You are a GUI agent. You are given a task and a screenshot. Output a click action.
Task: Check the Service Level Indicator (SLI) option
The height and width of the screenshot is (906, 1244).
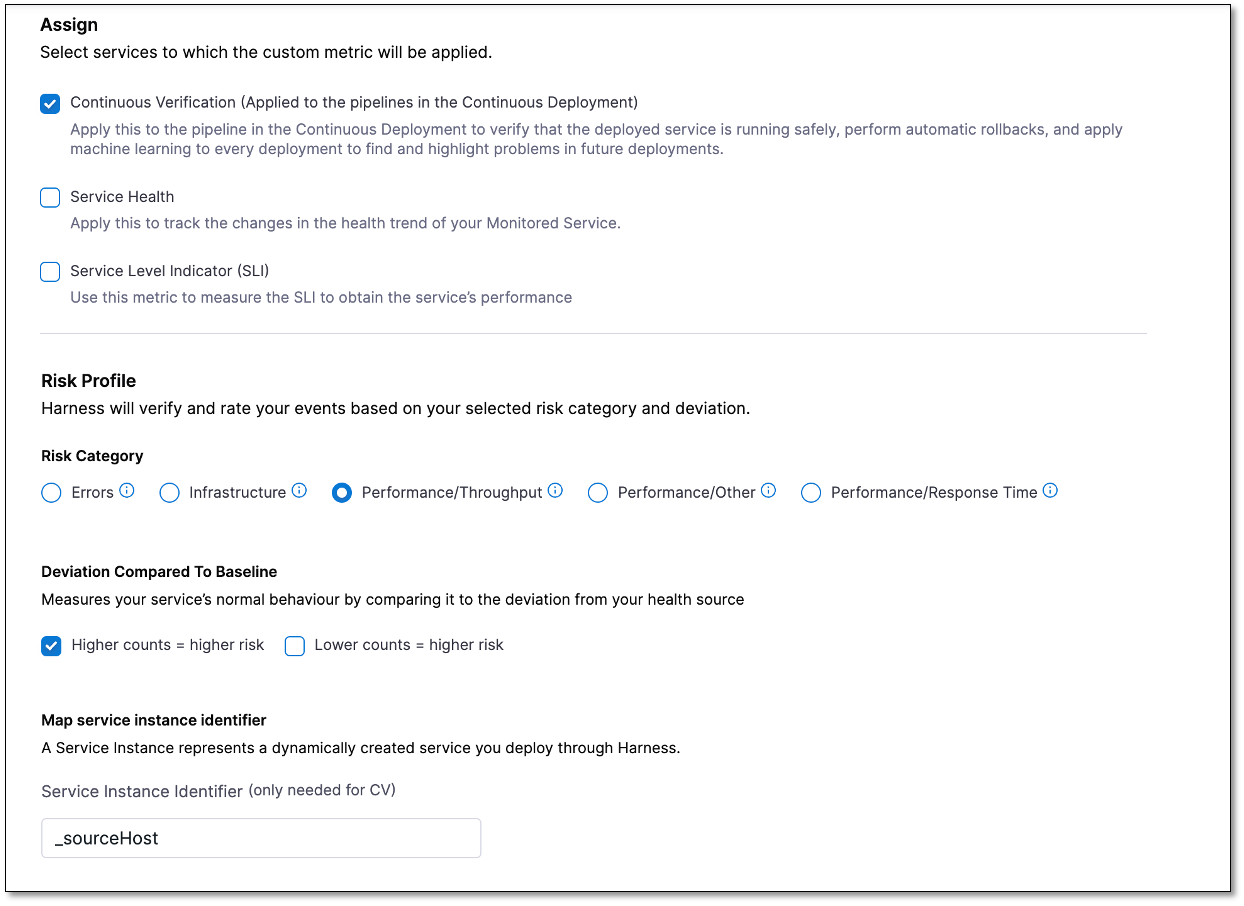tap(50, 271)
